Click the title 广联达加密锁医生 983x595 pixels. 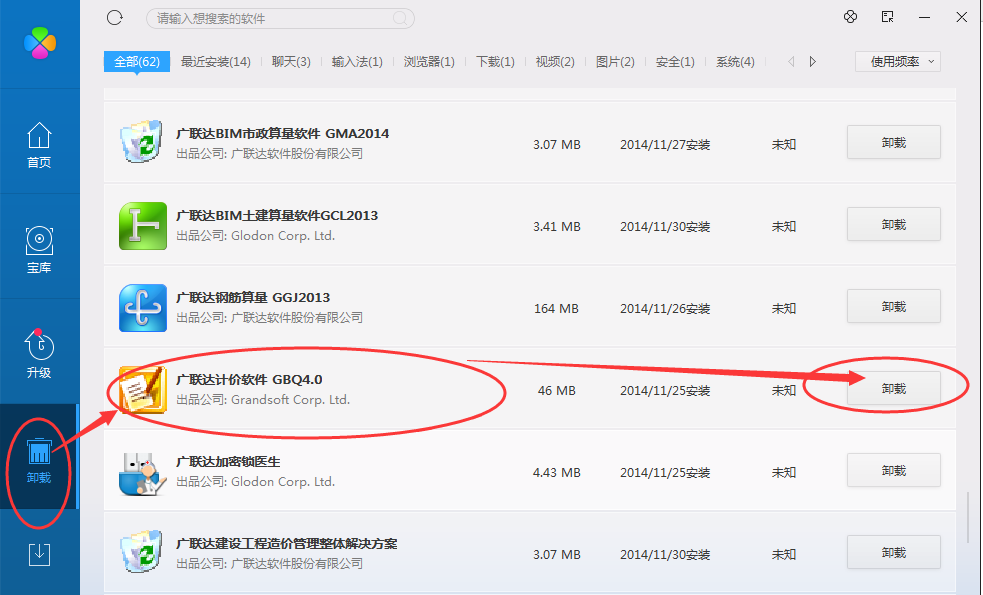point(228,462)
